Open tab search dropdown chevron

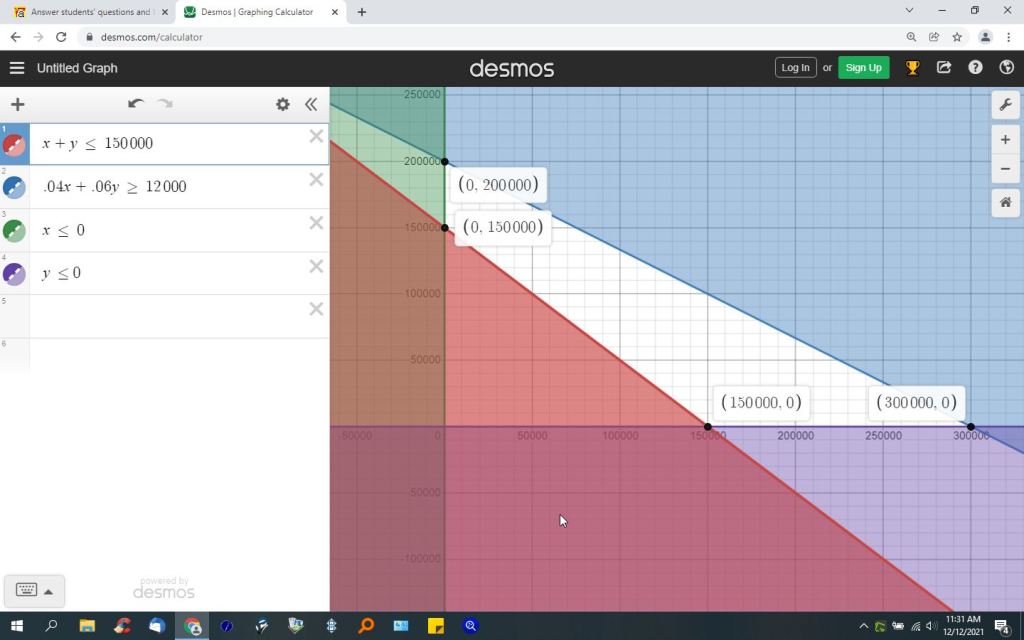pyautogui.click(x=909, y=10)
